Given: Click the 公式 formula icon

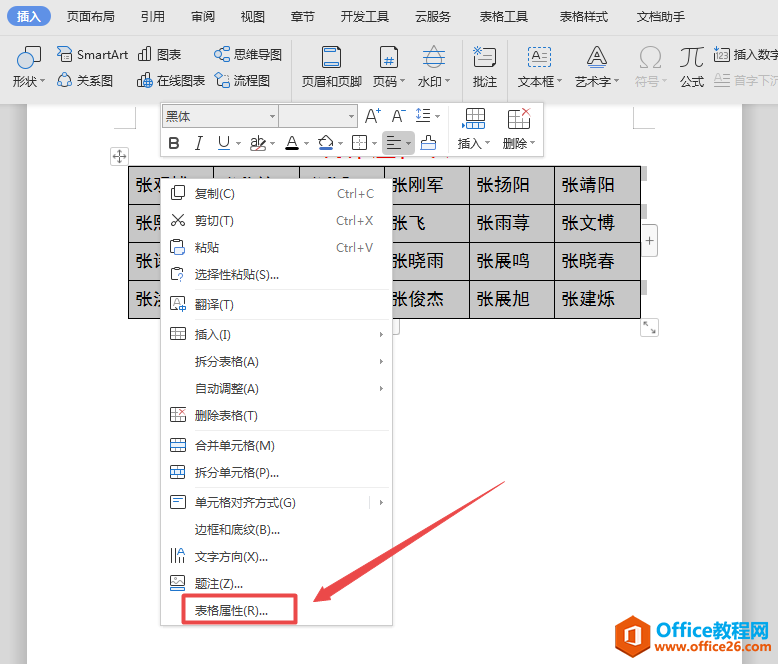Looking at the screenshot, I should pos(692,58).
